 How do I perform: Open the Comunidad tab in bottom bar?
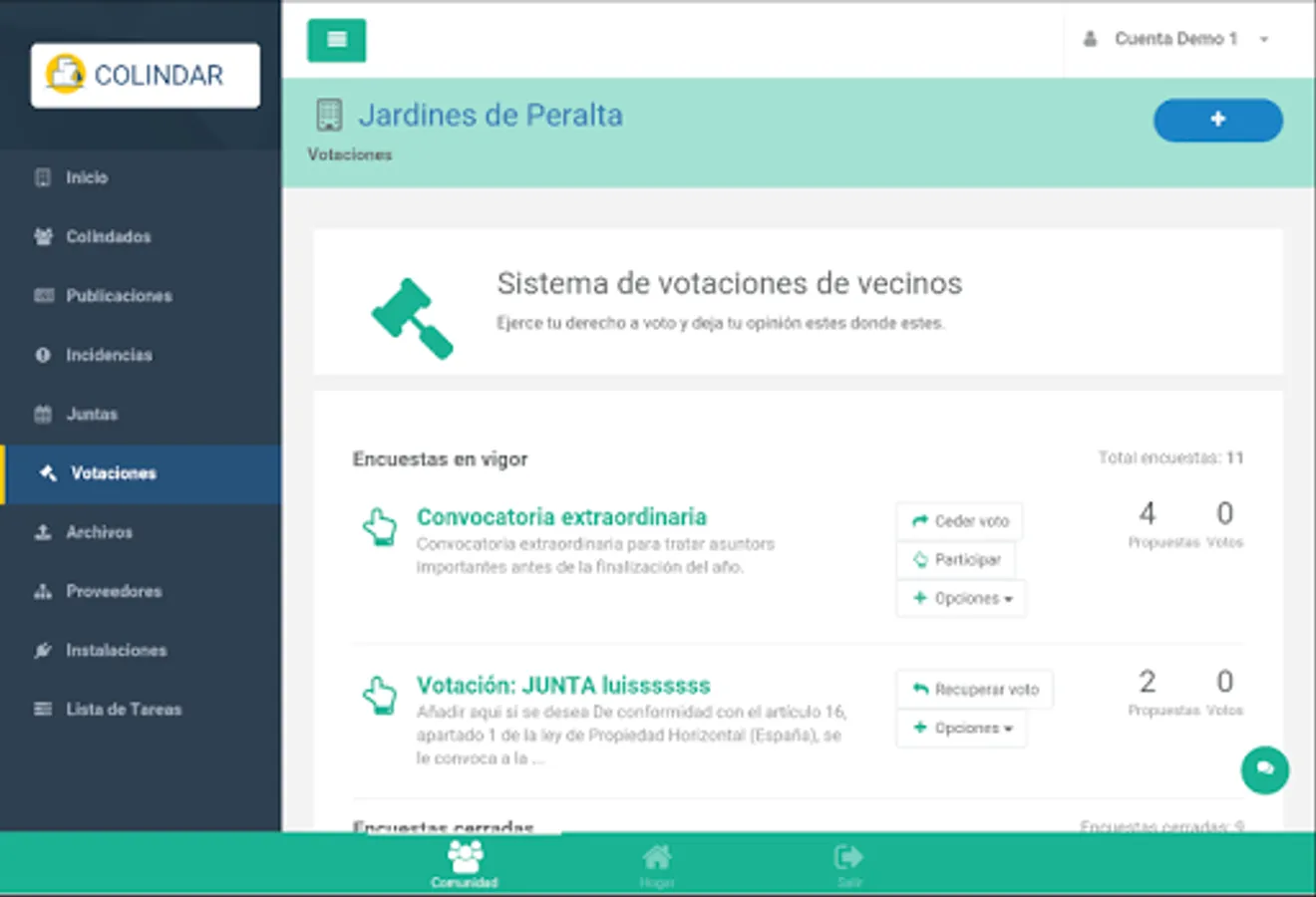click(465, 864)
